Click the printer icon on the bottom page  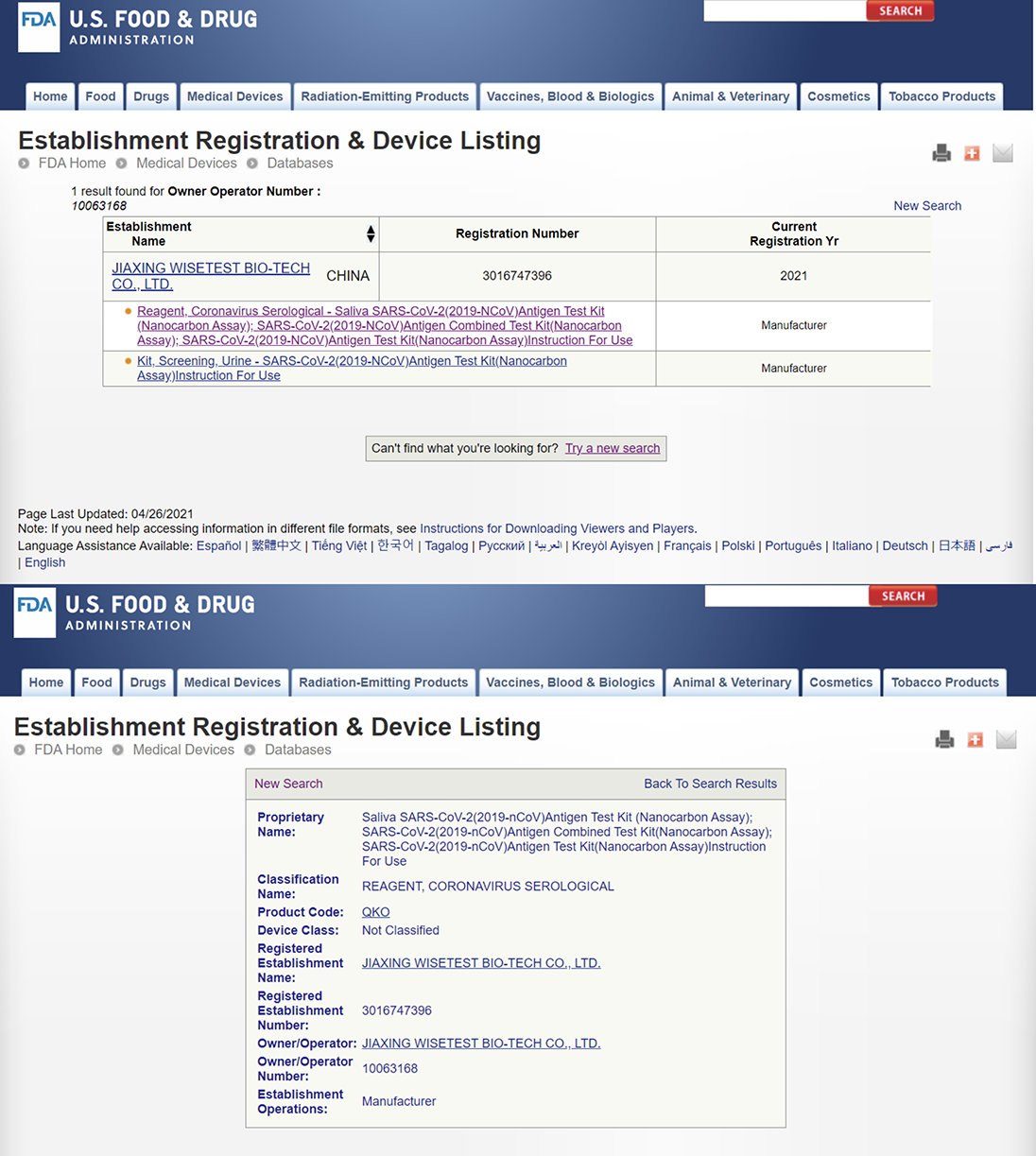[944, 739]
